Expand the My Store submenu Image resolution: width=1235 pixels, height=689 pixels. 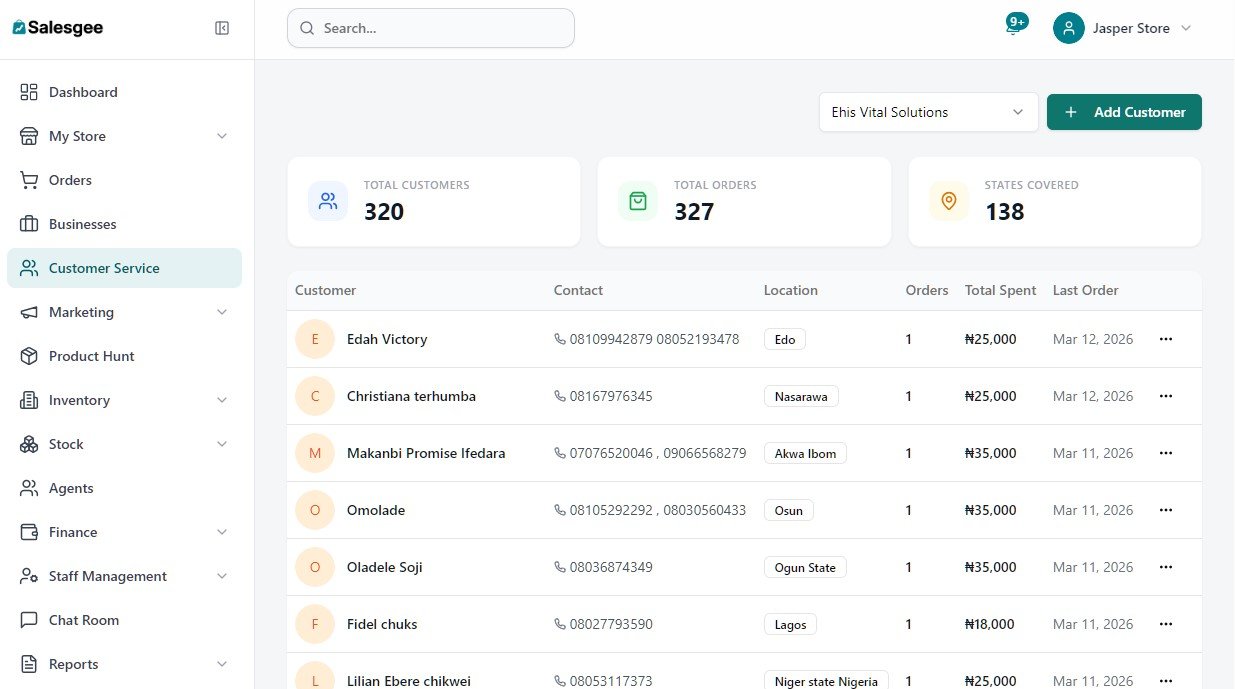point(222,136)
